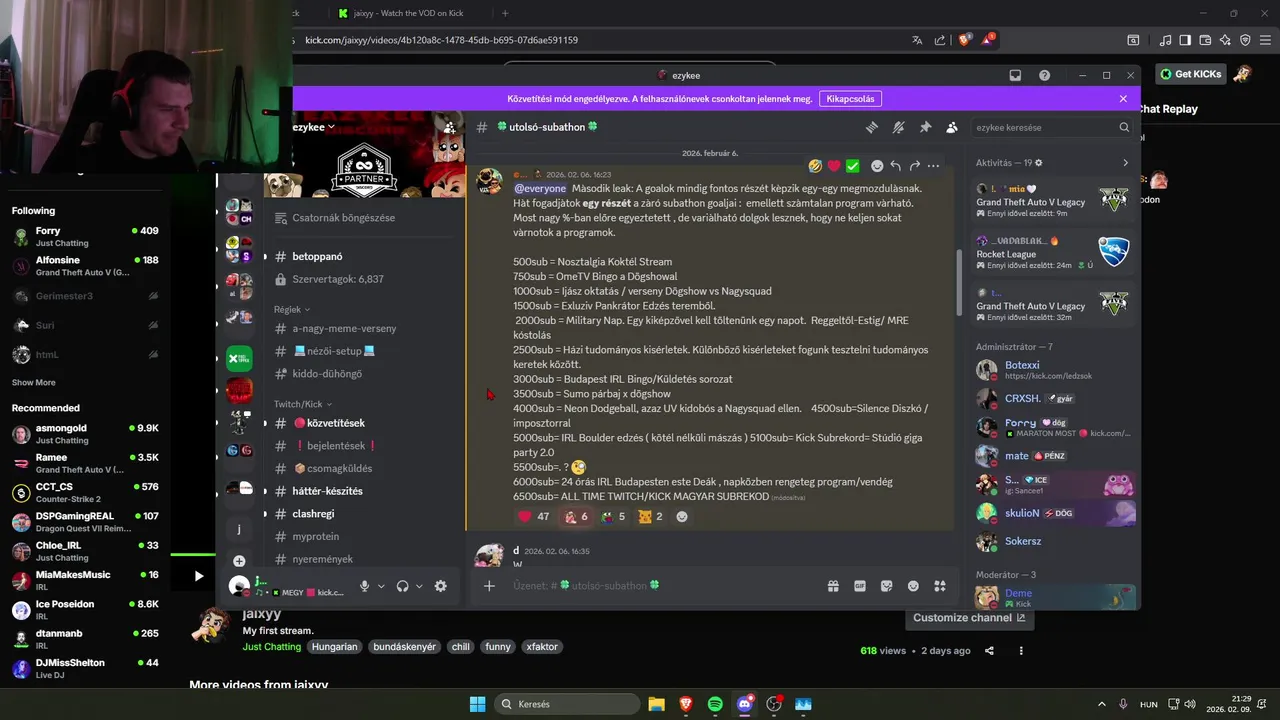This screenshot has width=1280, height=720.
Task: Open add reaction picker on message toolbar
Action: [x=877, y=166]
